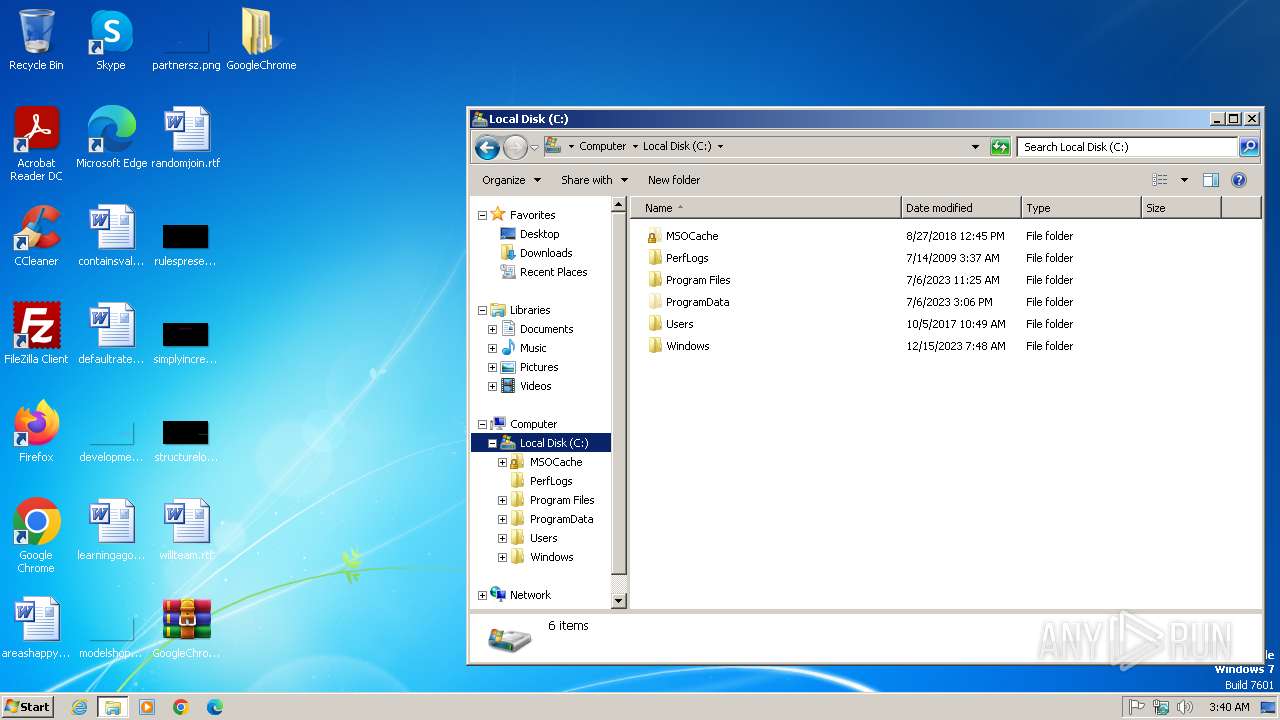Open Chrome from the taskbar
Image resolution: width=1280 pixels, height=720 pixels.
click(x=181, y=707)
